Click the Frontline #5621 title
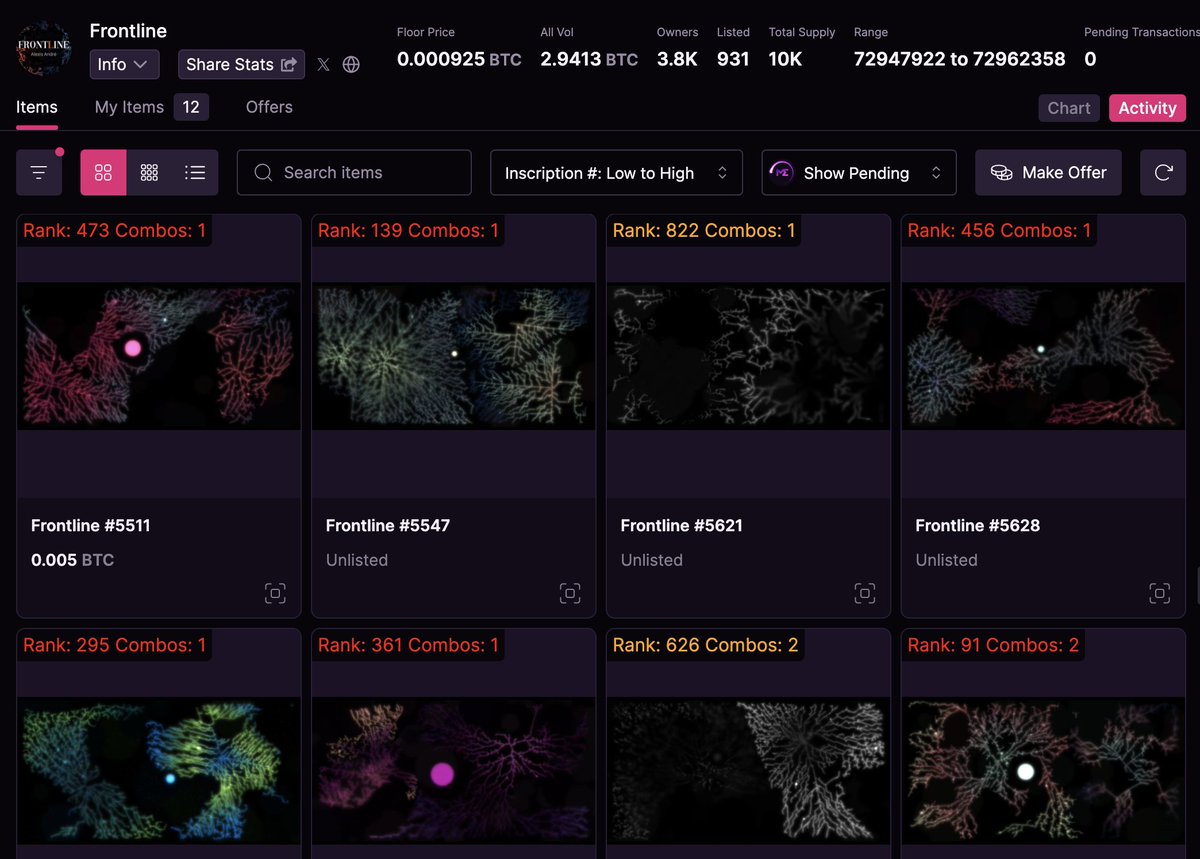Image resolution: width=1200 pixels, height=859 pixels. click(x=682, y=525)
